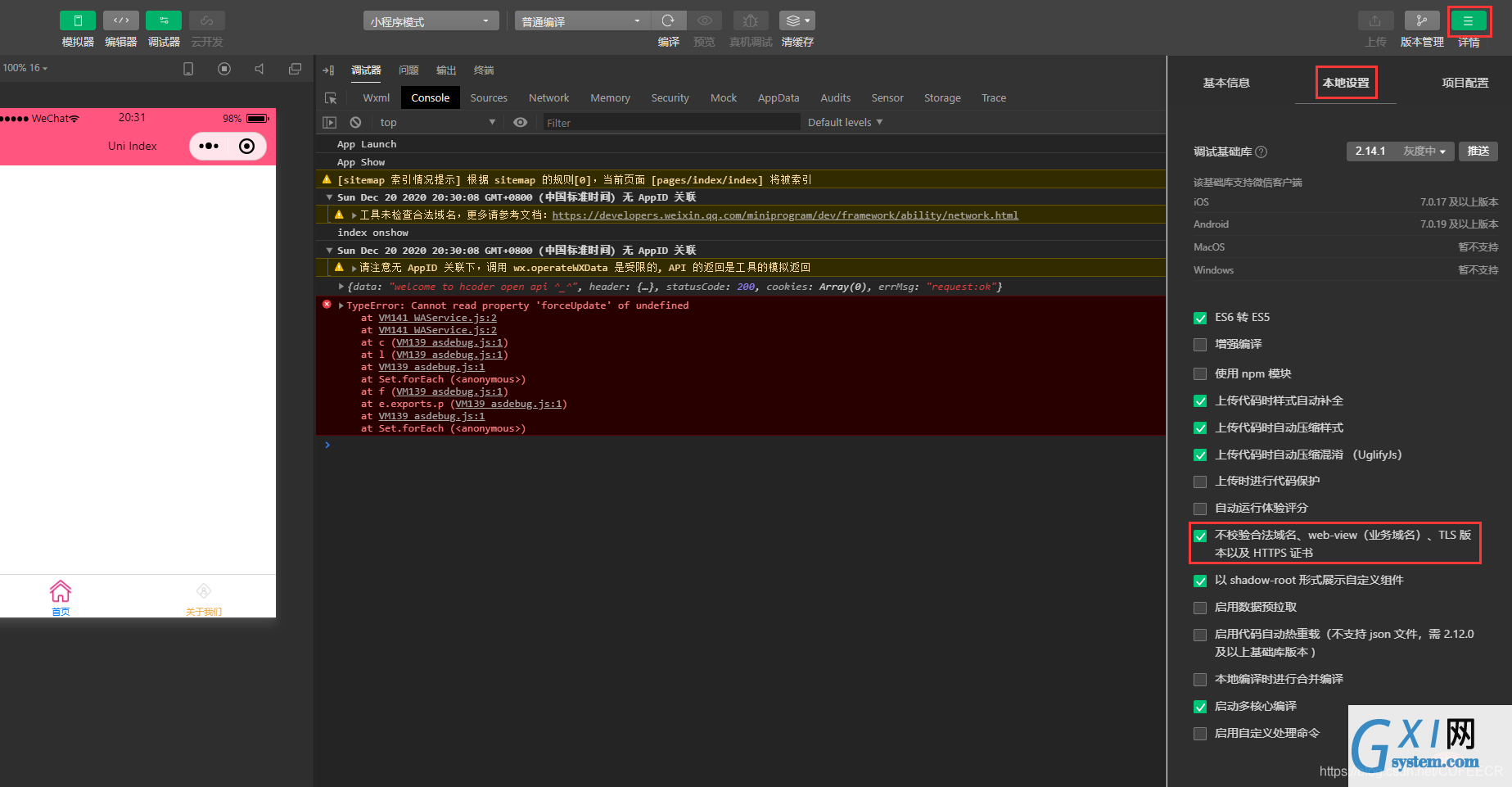Open the Cloud Development (云开发) icon
This screenshot has height=787, width=1512.
207,20
